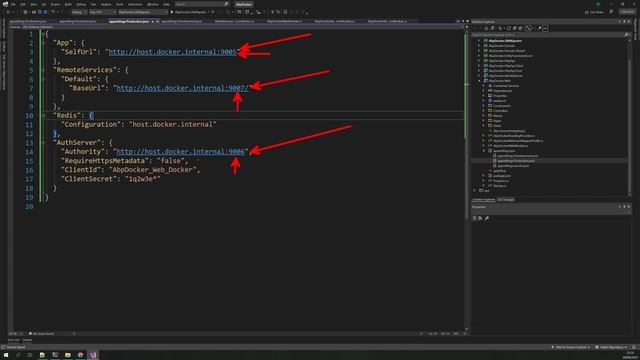Expand the test folder in Solution Explorer

pyautogui.click(x=475, y=191)
